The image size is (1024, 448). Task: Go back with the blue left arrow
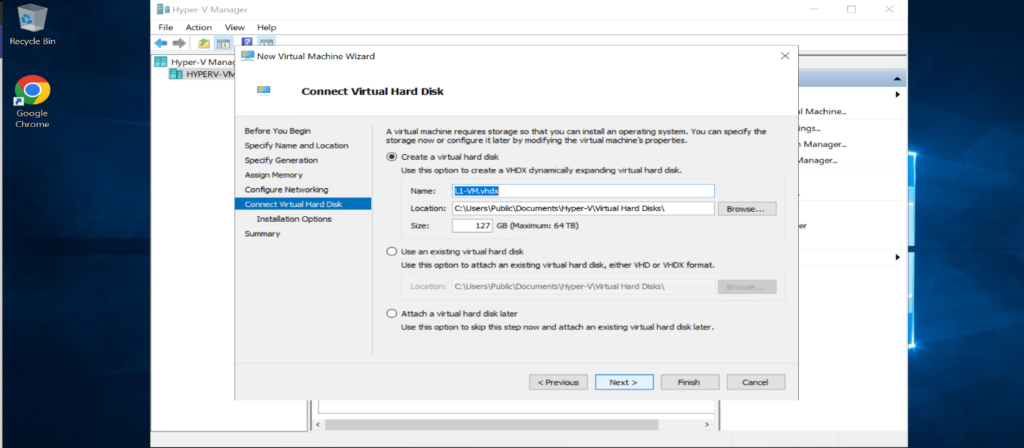pyautogui.click(x=161, y=44)
